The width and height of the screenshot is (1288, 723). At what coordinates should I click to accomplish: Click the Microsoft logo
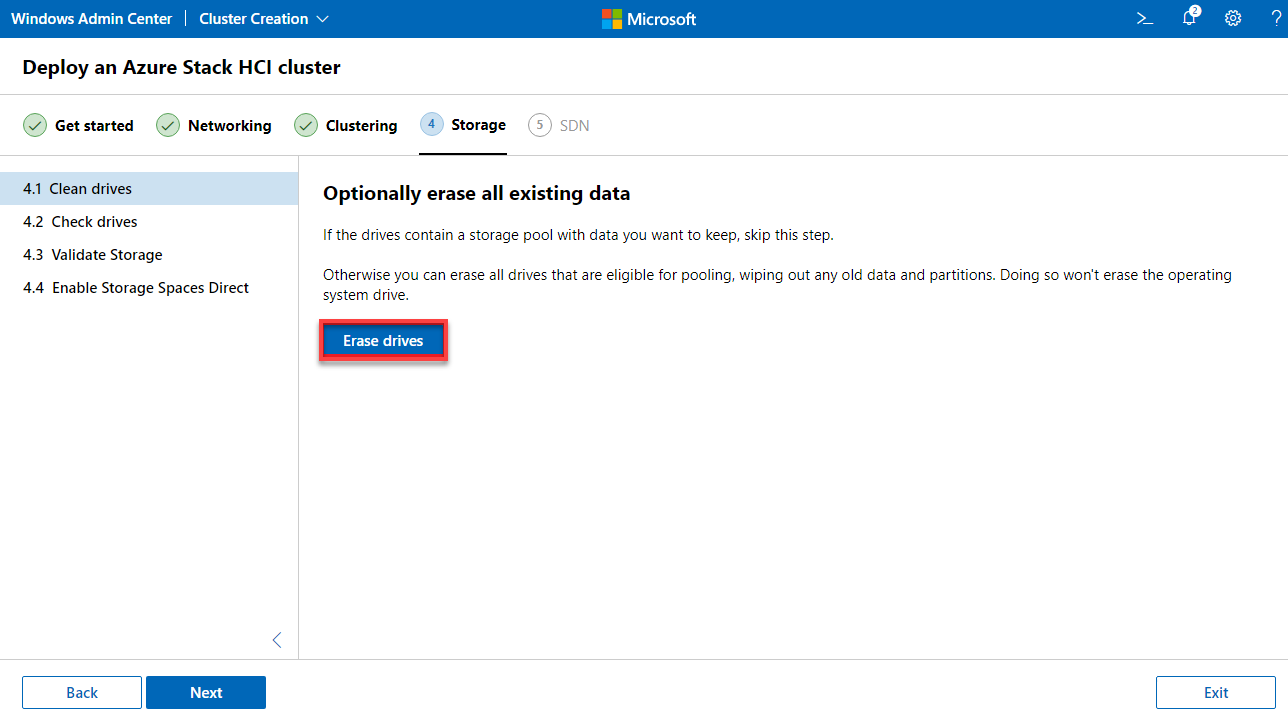point(648,19)
